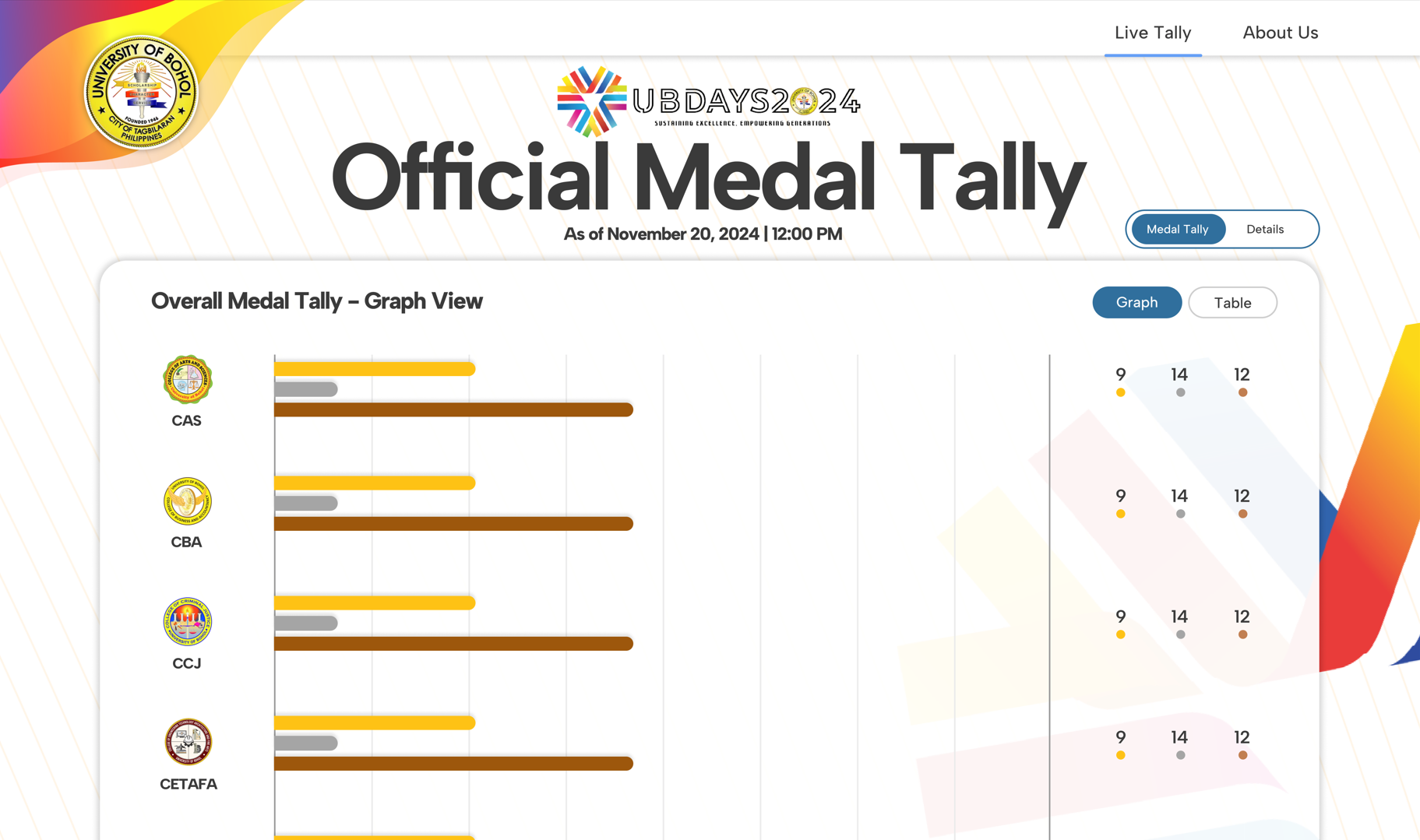Click the UB Days 2024 starburst logo
The height and width of the screenshot is (840, 1420).
(592, 101)
